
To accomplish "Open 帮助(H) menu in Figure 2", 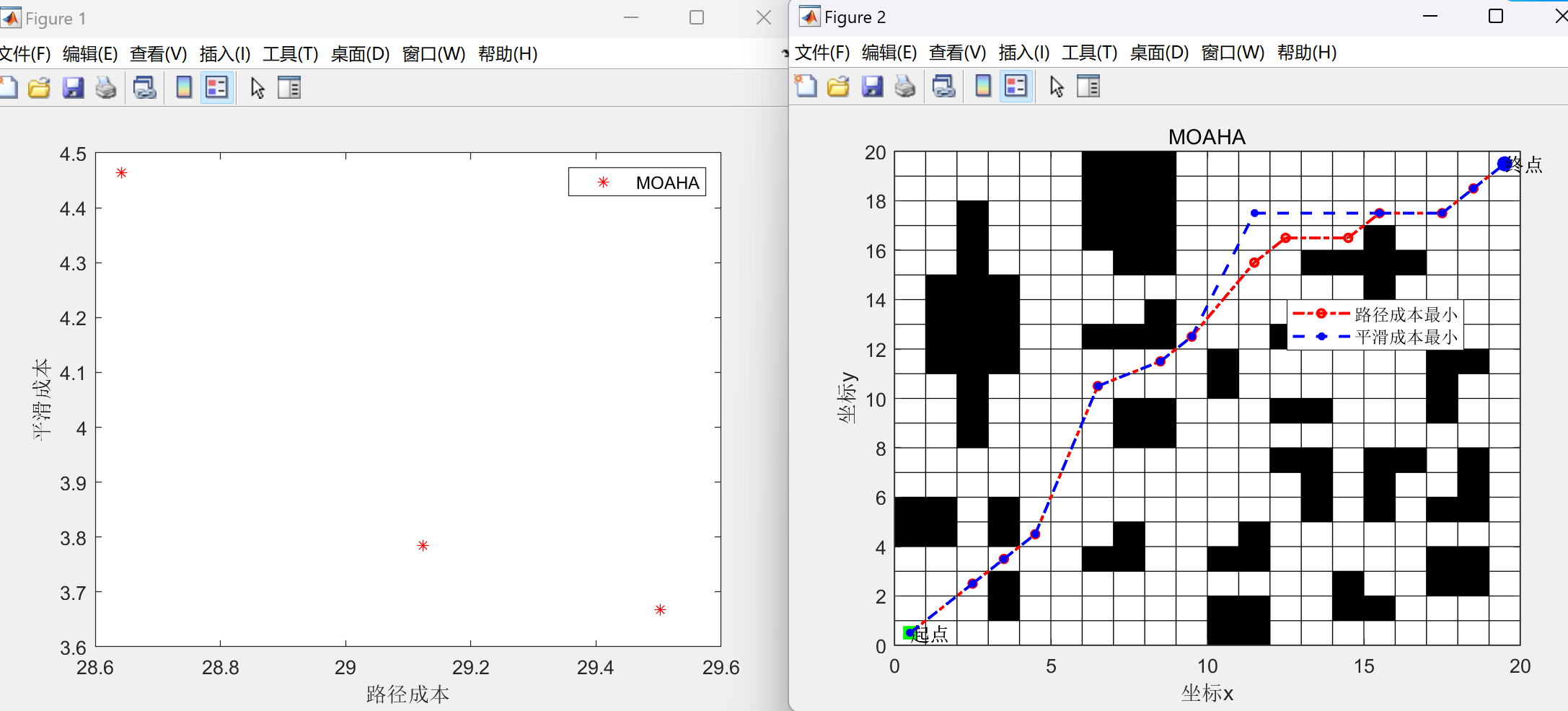I will point(1306,53).
